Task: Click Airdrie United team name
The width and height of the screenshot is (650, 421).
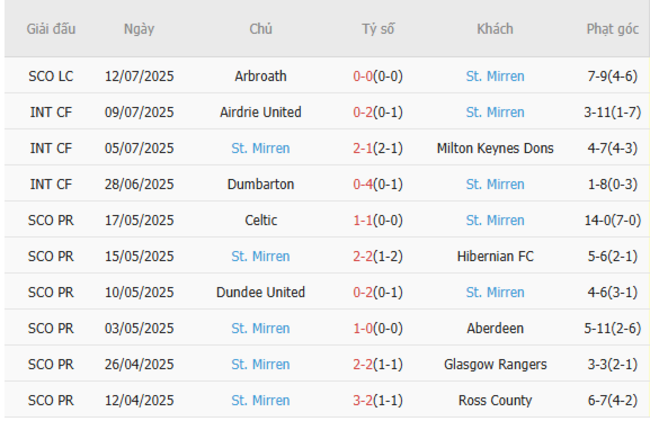Action: (260, 112)
